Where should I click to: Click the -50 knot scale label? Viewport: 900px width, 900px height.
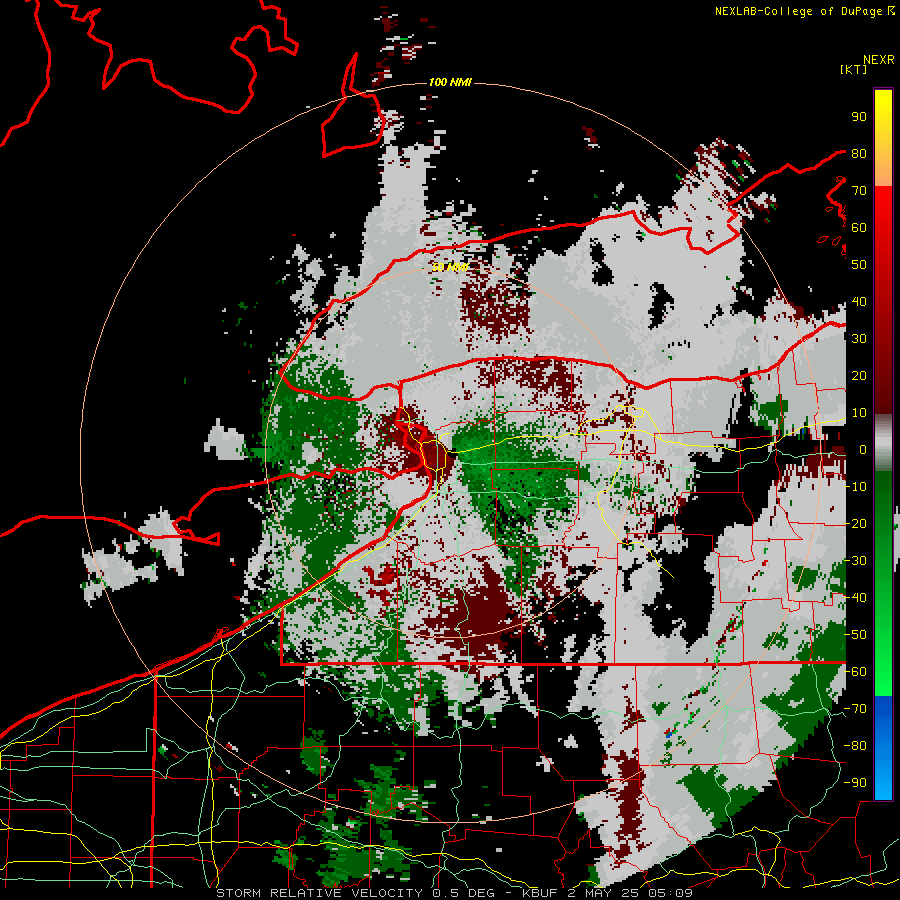(x=856, y=635)
